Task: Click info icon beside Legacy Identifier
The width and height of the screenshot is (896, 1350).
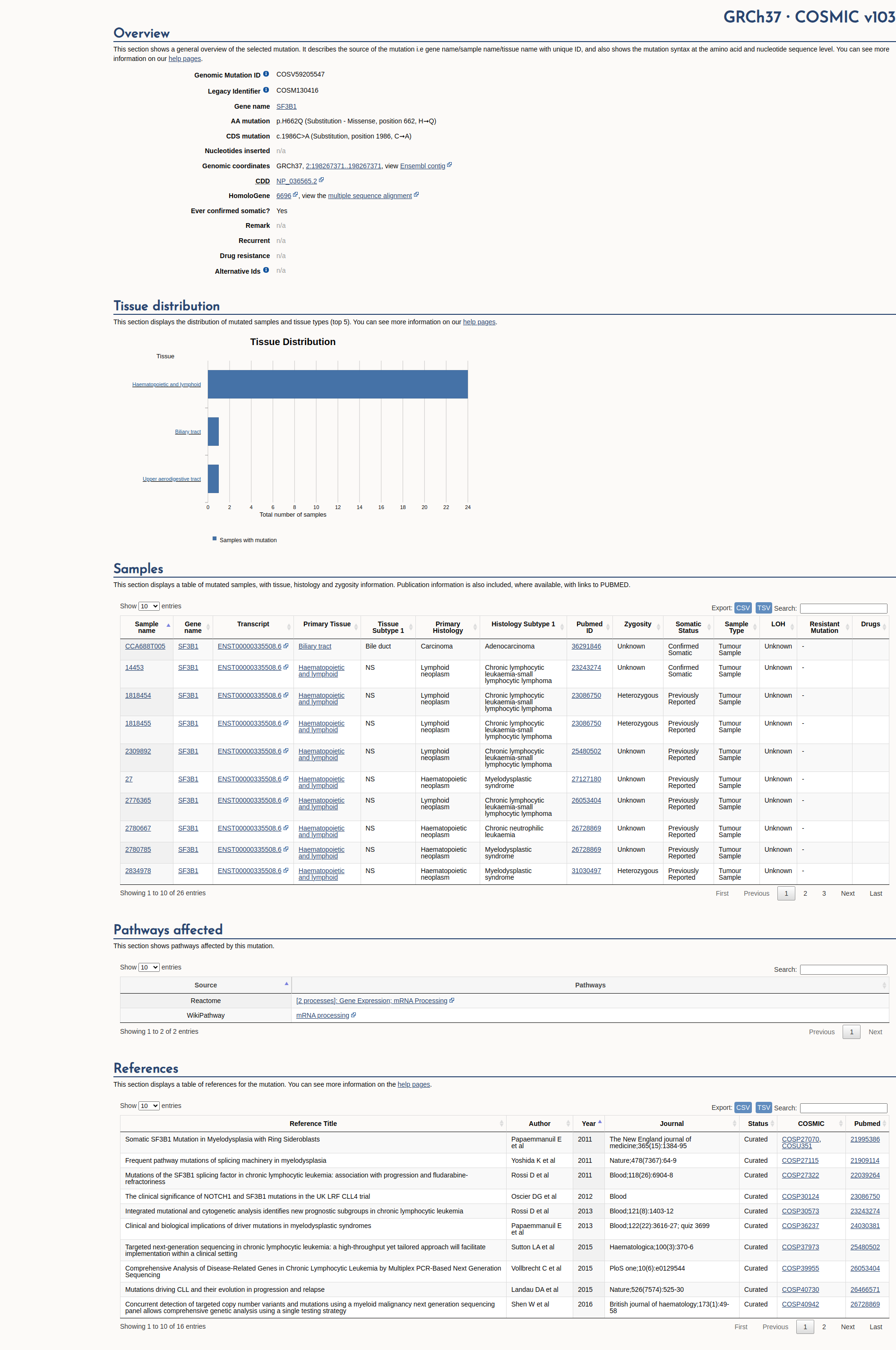Action: [266, 90]
